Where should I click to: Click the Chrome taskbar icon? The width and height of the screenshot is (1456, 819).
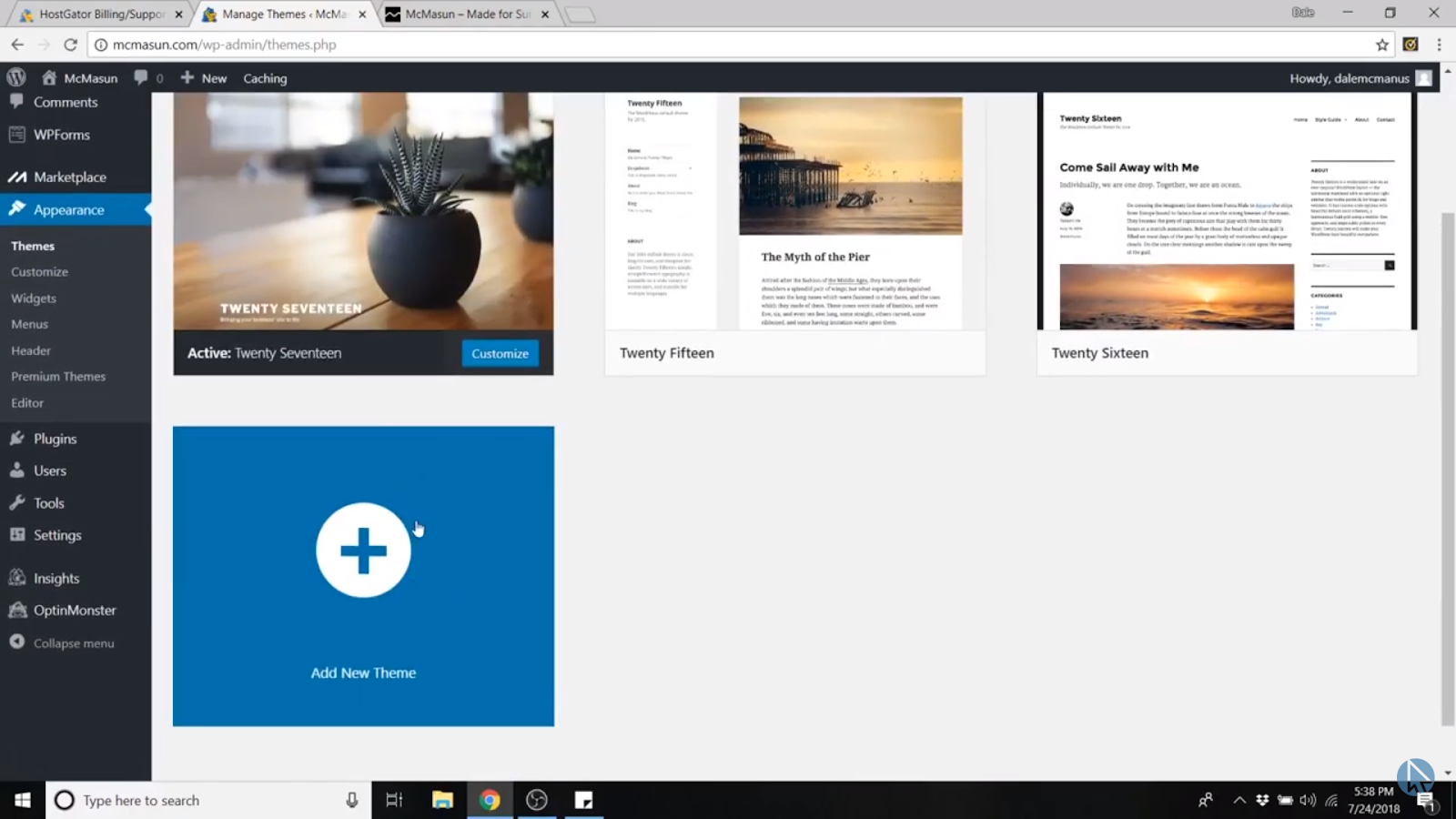(490, 800)
